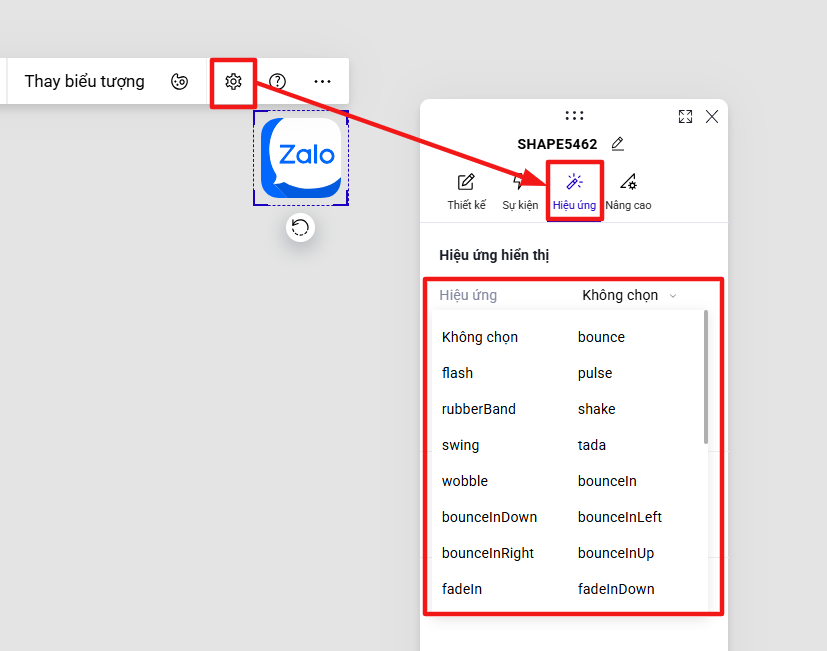The image size is (827, 651).
Task: Open the help question mark icon
Action: [x=277, y=82]
